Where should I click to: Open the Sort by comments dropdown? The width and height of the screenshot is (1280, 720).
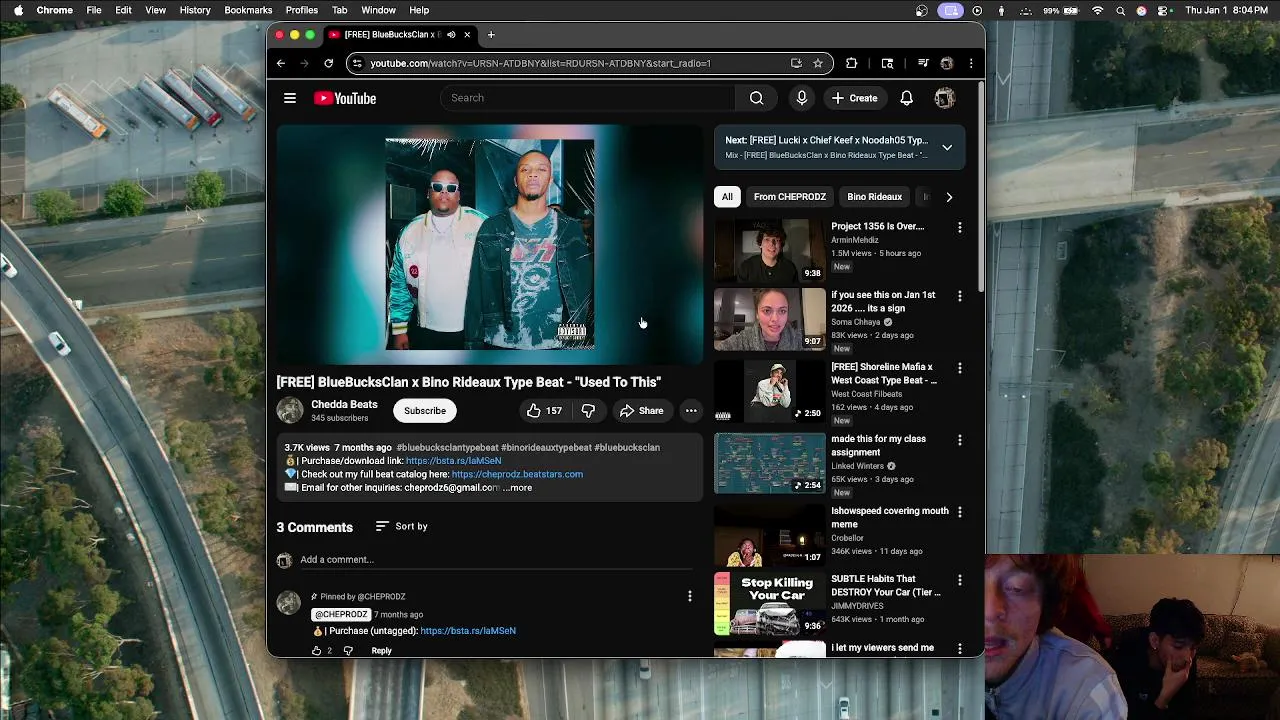pos(401,526)
